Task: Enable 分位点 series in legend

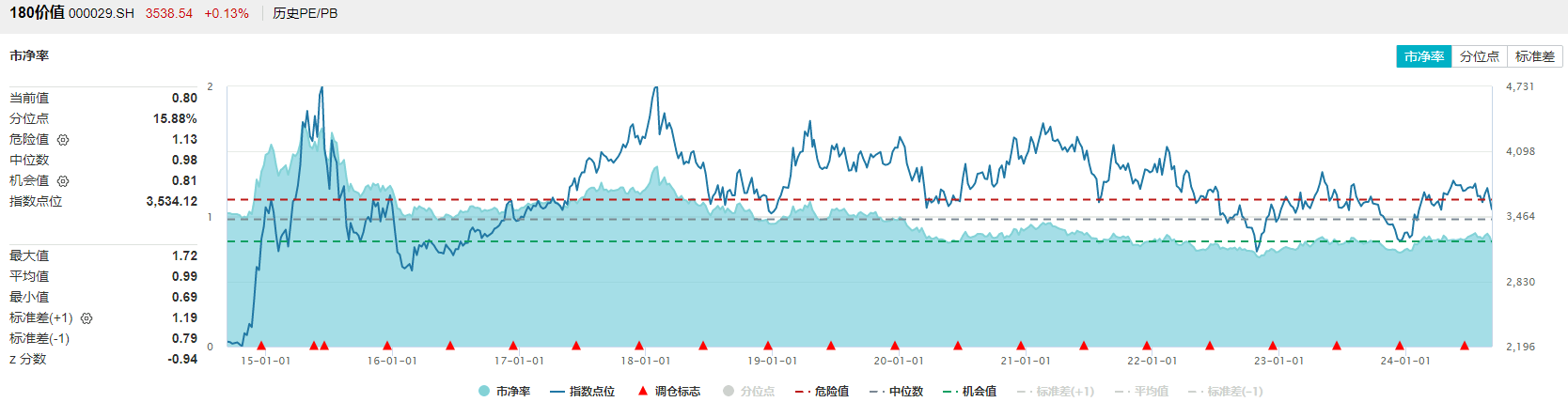Action: coord(749,392)
